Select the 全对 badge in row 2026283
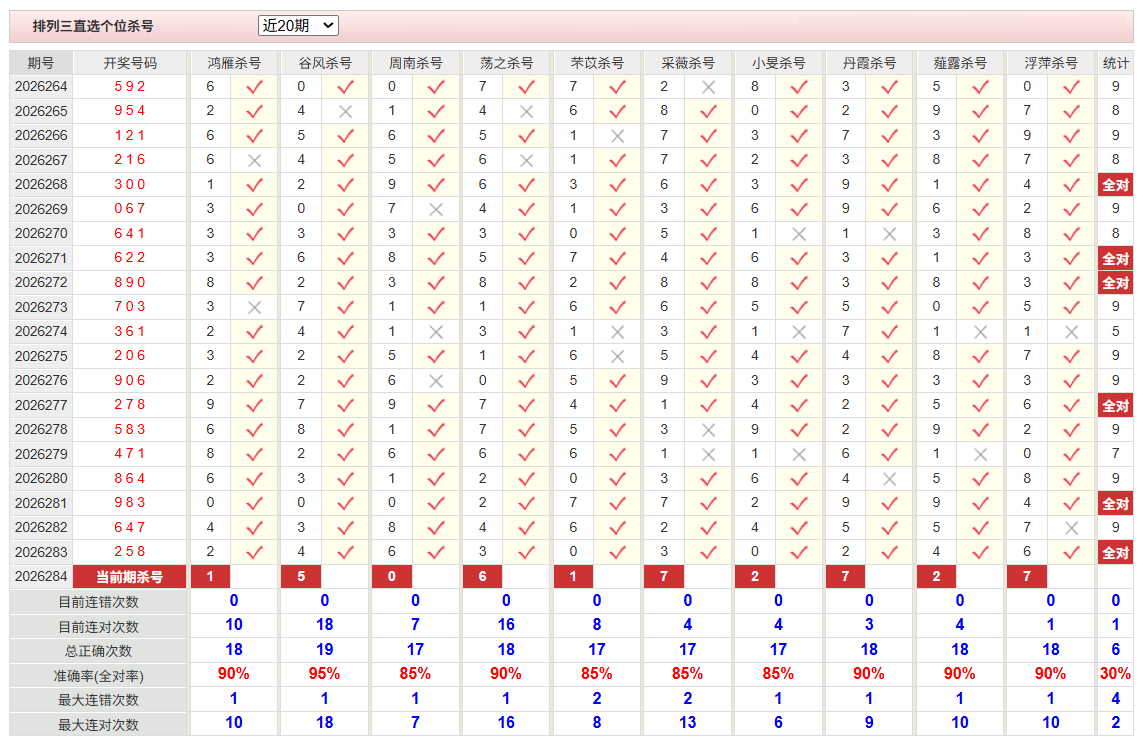Image resolution: width=1141 pixels, height=746 pixels. [x=1116, y=552]
